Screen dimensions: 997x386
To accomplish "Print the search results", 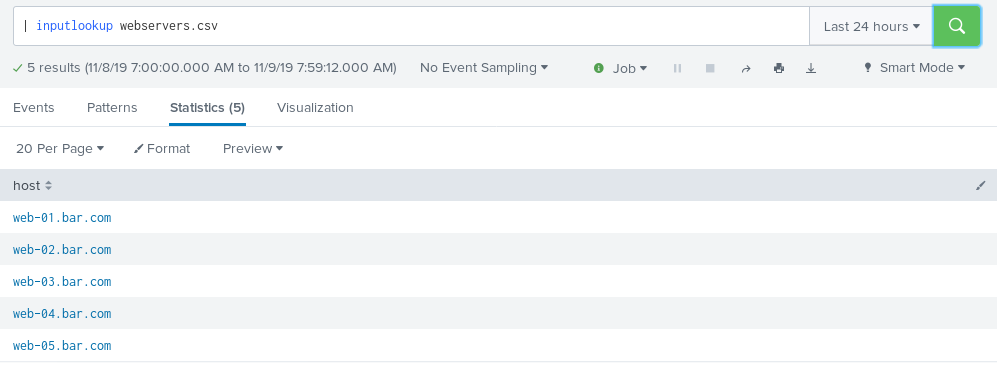I will [x=779, y=68].
